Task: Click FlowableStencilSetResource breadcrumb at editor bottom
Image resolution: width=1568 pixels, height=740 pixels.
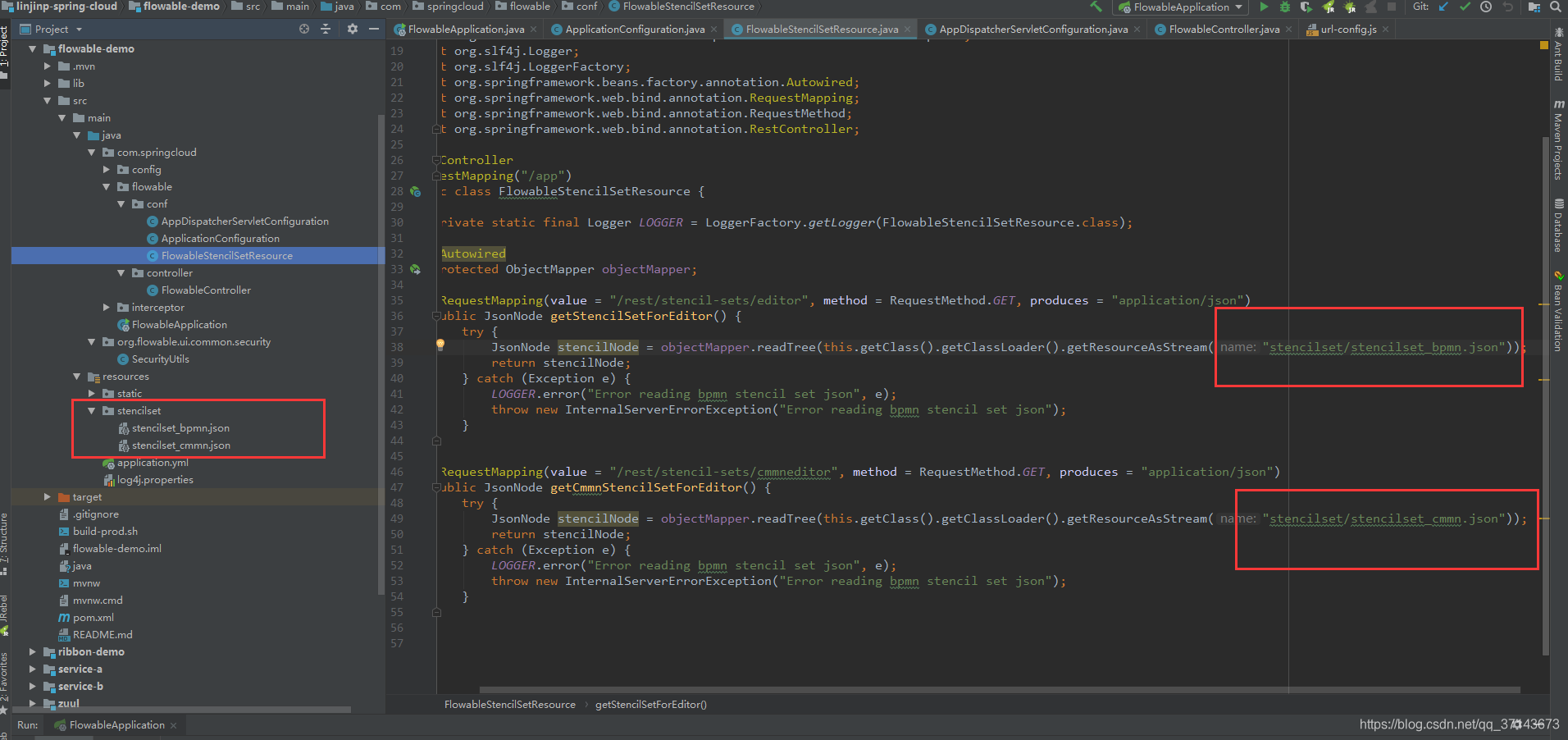Action: (x=510, y=705)
